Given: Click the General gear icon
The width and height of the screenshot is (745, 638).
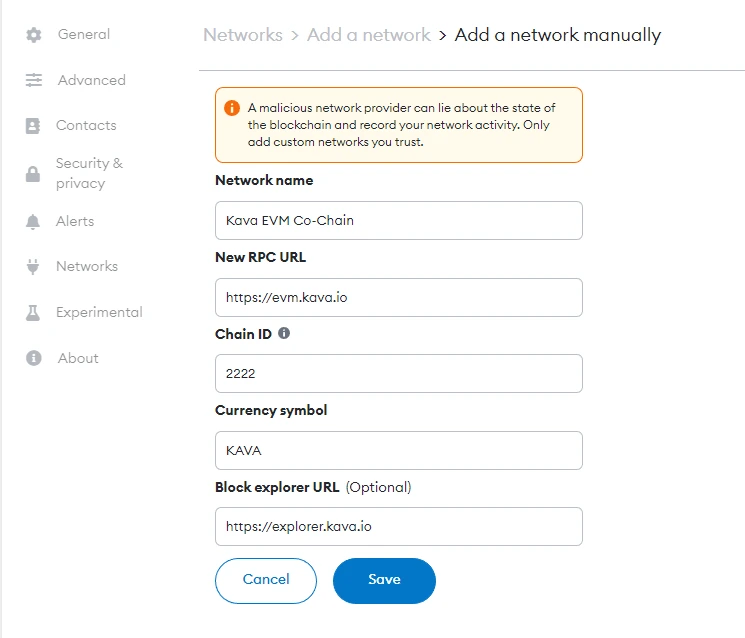Looking at the screenshot, I should (33, 35).
